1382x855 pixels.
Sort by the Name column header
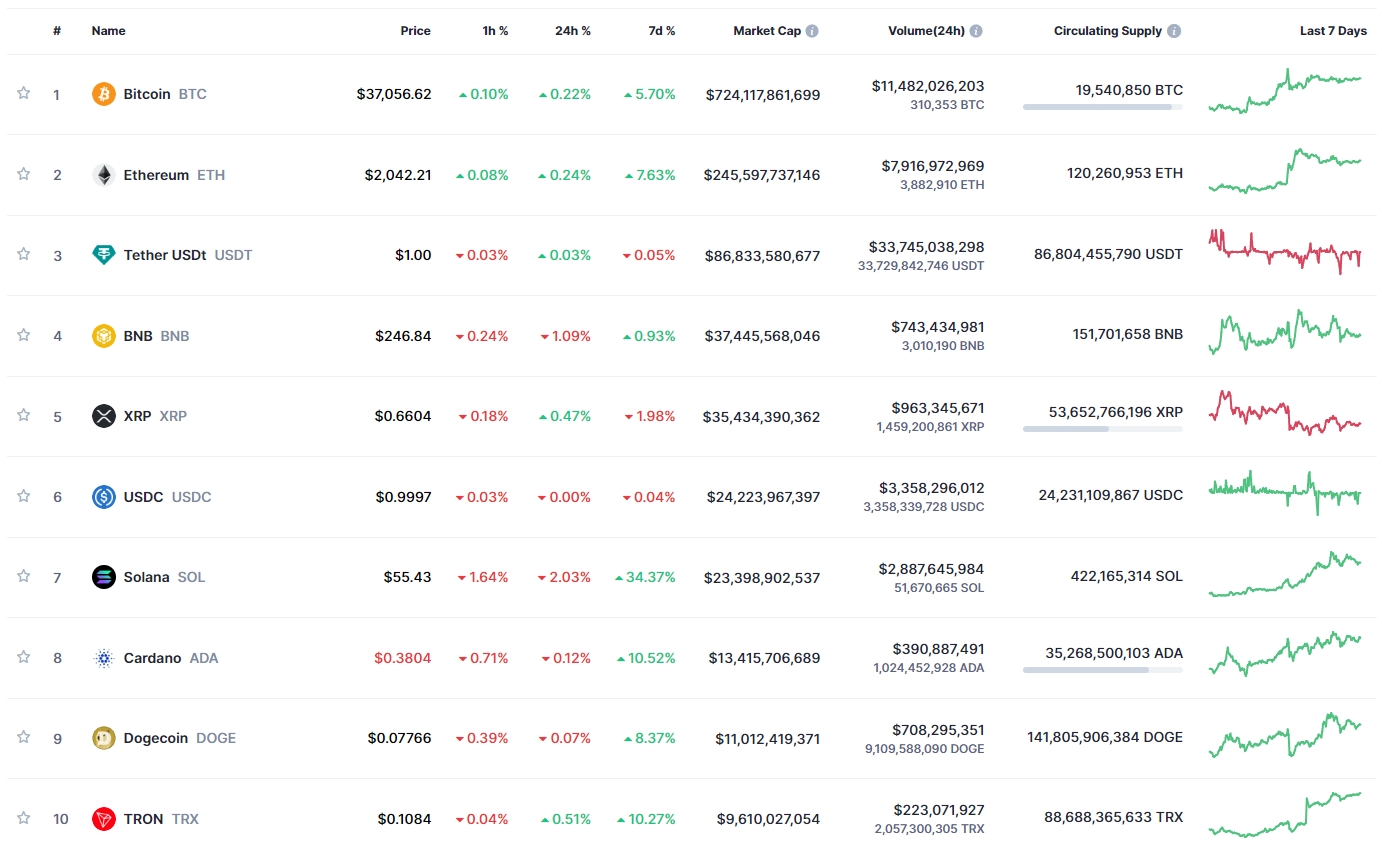pyautogui.click(x=109, y=31)
